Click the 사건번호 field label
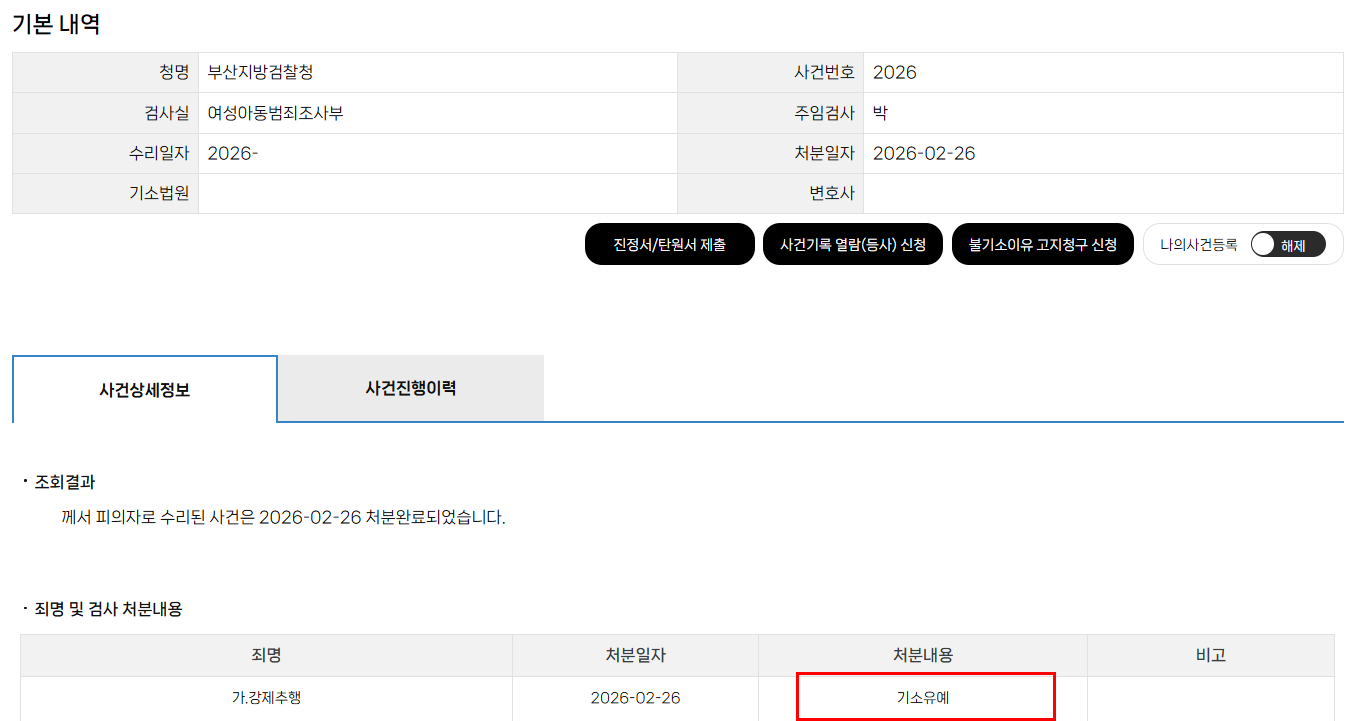1356x721 pixels. coord(824,72)
